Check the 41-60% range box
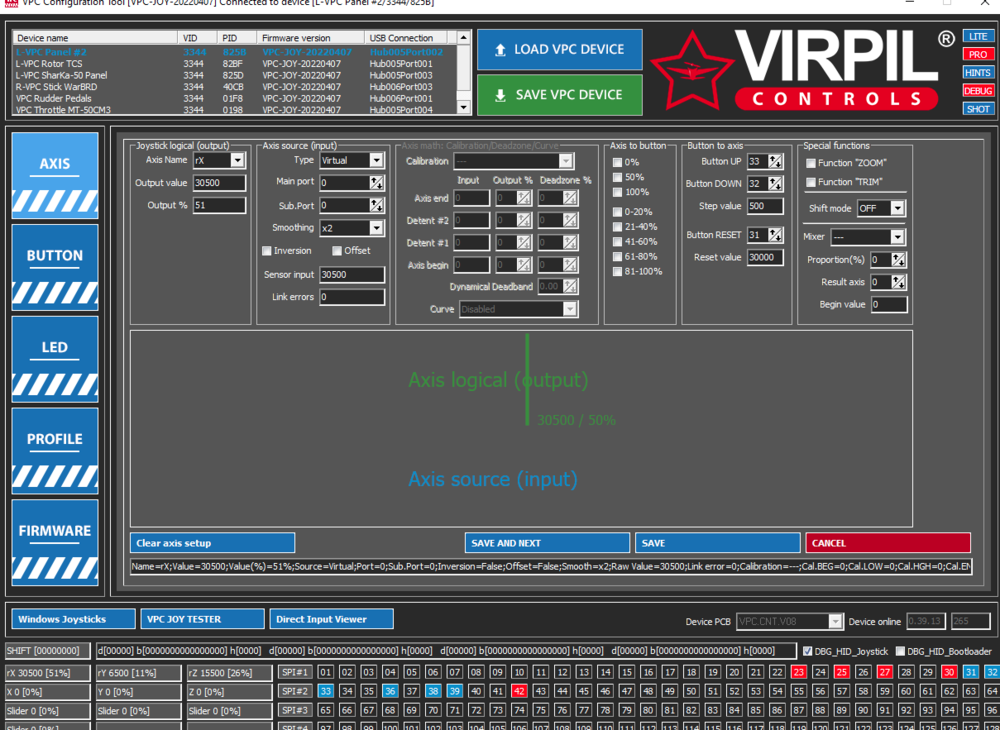Viewport: 1000px width, 730px height. coord(617,242)
